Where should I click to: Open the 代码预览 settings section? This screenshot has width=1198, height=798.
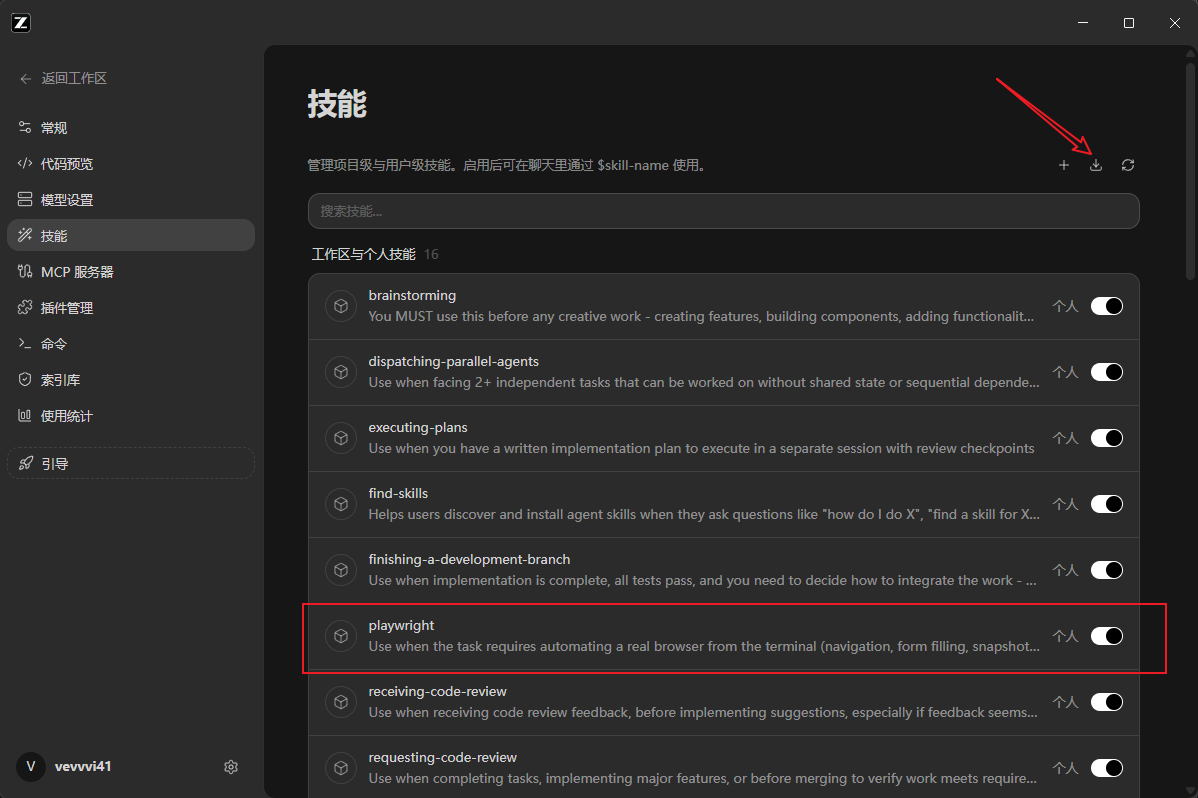[x=131, y=164]
